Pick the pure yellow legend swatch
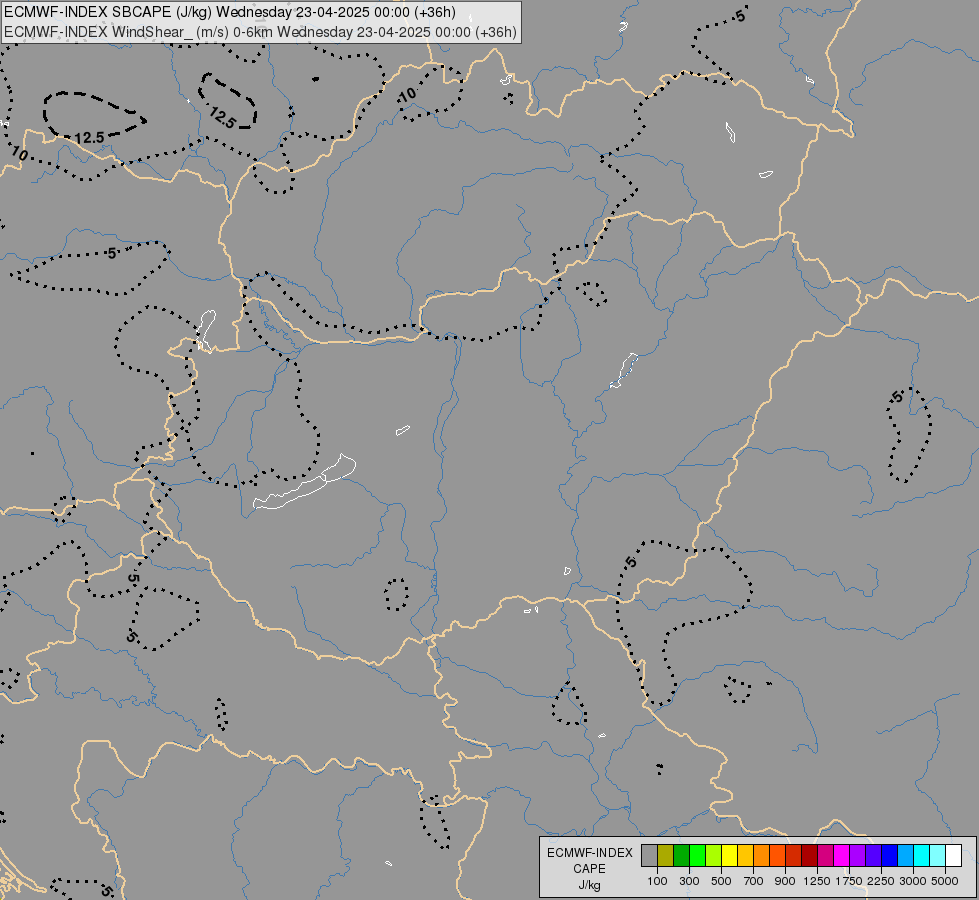 click(730, 856)
